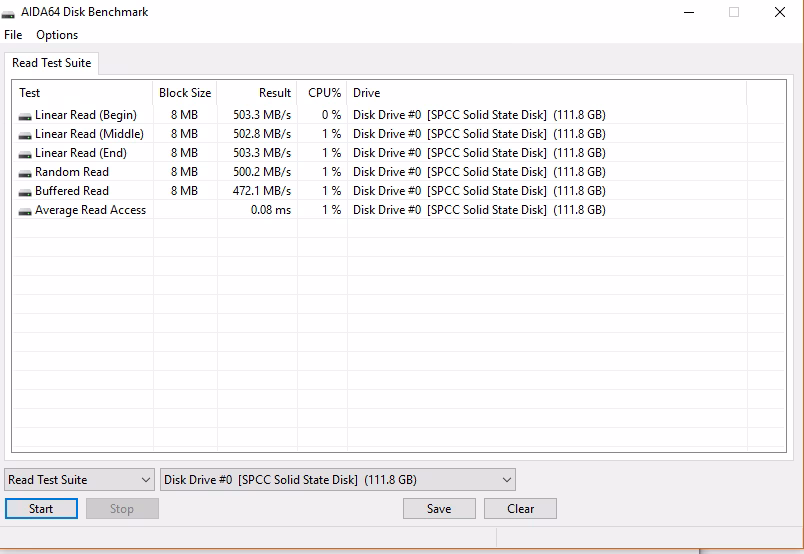Open the Disk Drive #0 selection dropdown

point(338,480)
